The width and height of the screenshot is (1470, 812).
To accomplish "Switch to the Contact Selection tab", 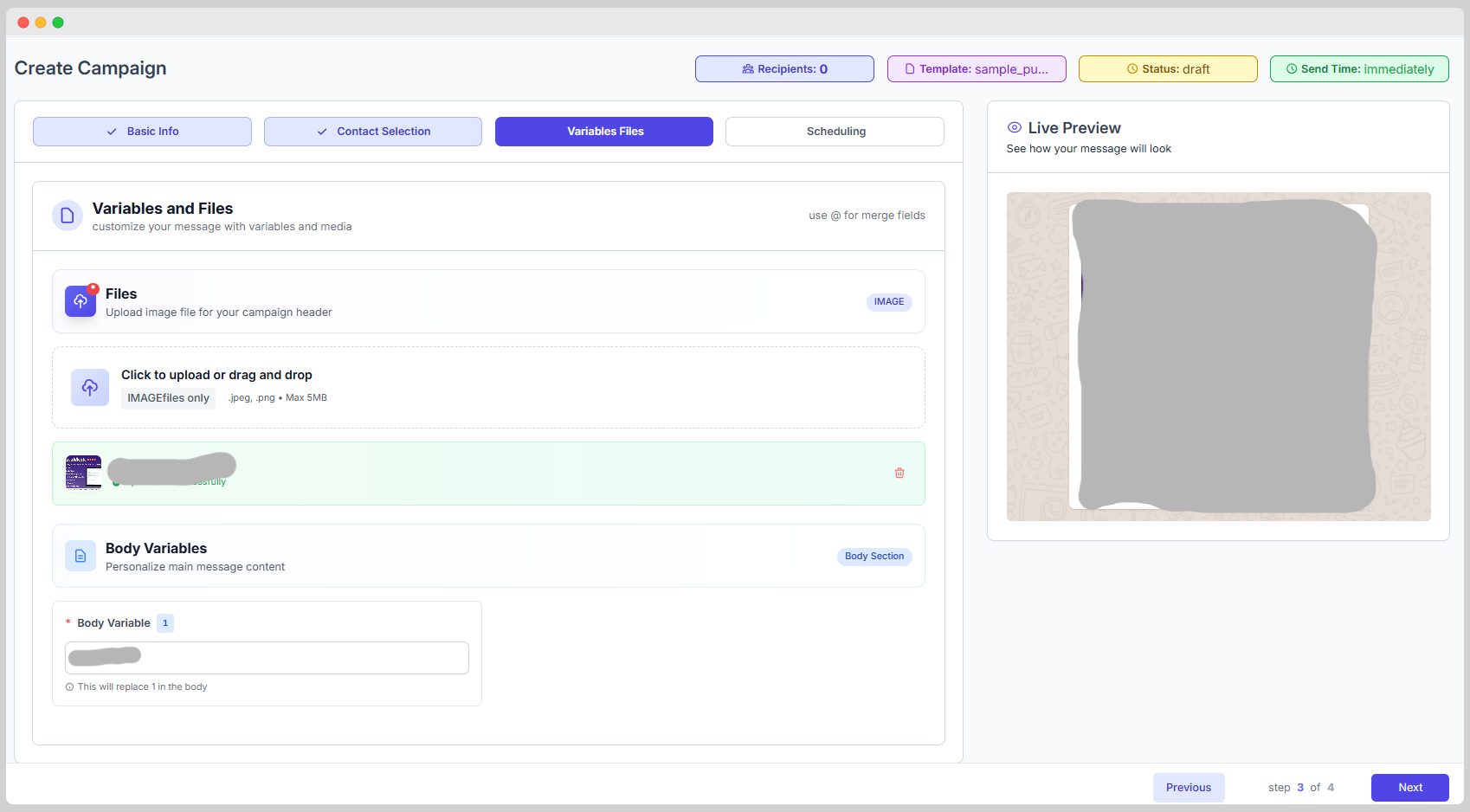I will pos(373,132).
